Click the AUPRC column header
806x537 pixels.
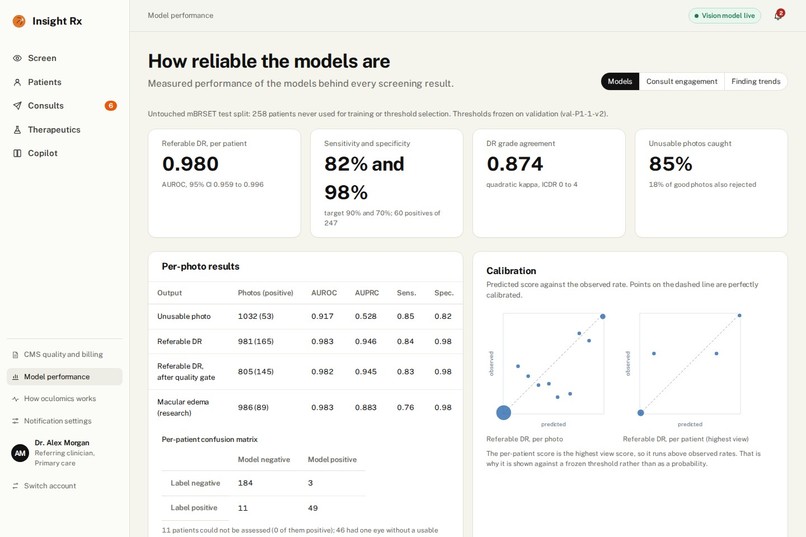tap(367, 293)
